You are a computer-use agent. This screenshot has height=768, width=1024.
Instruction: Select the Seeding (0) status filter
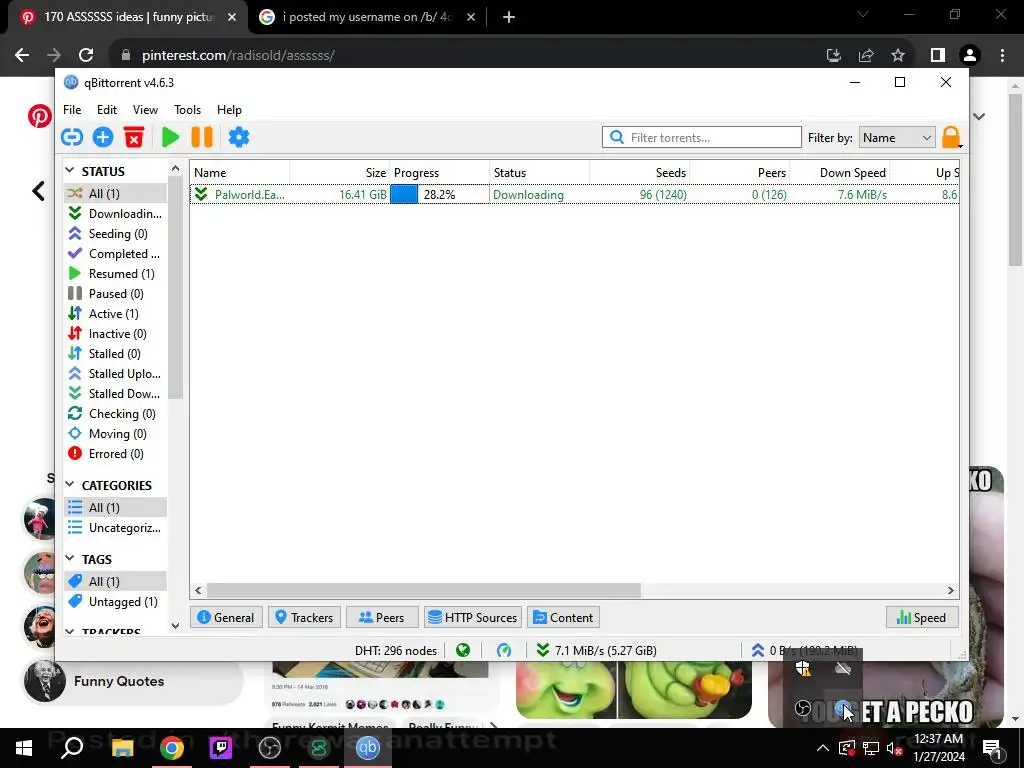pyautogui.click(x=116, y=234)
